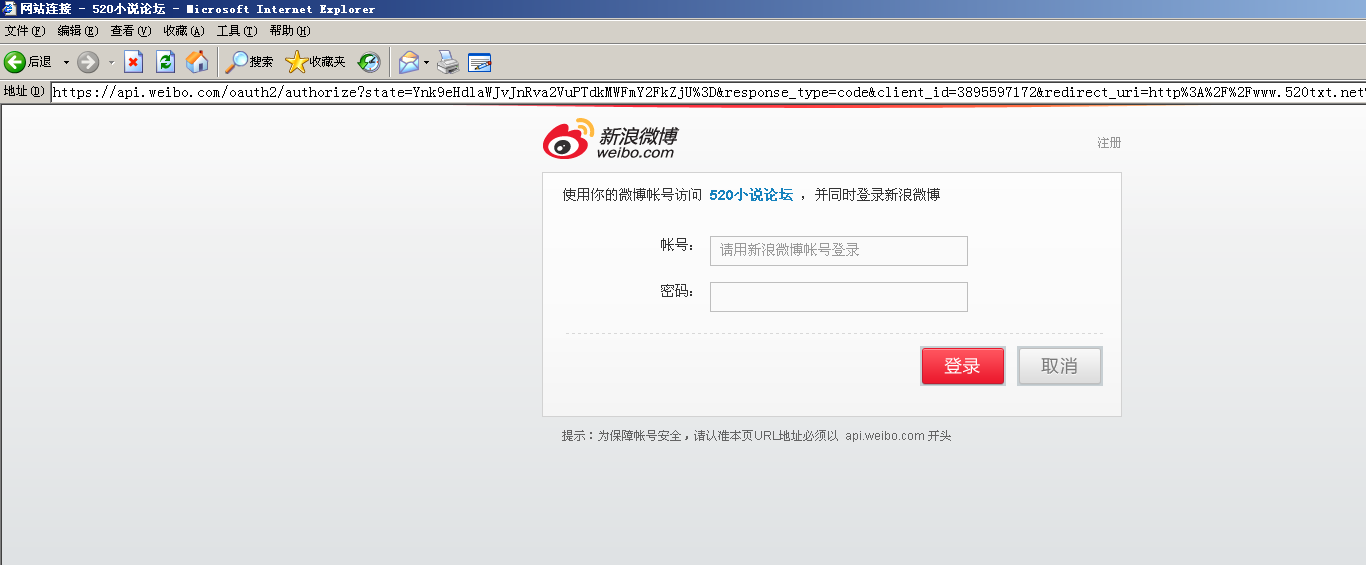
Task: Click the 密码 password input field
Action: pos(839,297)
